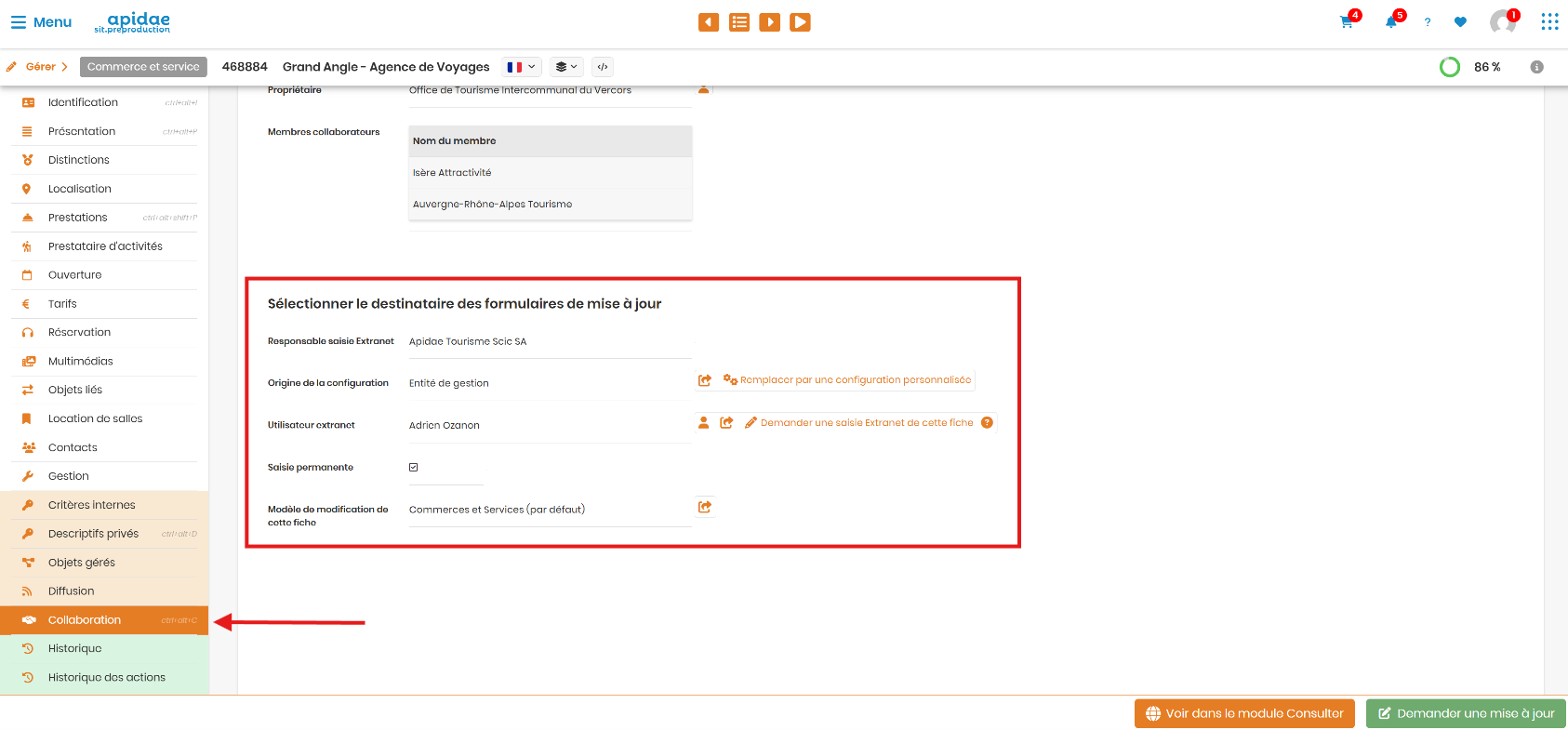The image size is (1568, 730).
Task: Click the 86 % completion circle
Action: tap(1449, 67)
